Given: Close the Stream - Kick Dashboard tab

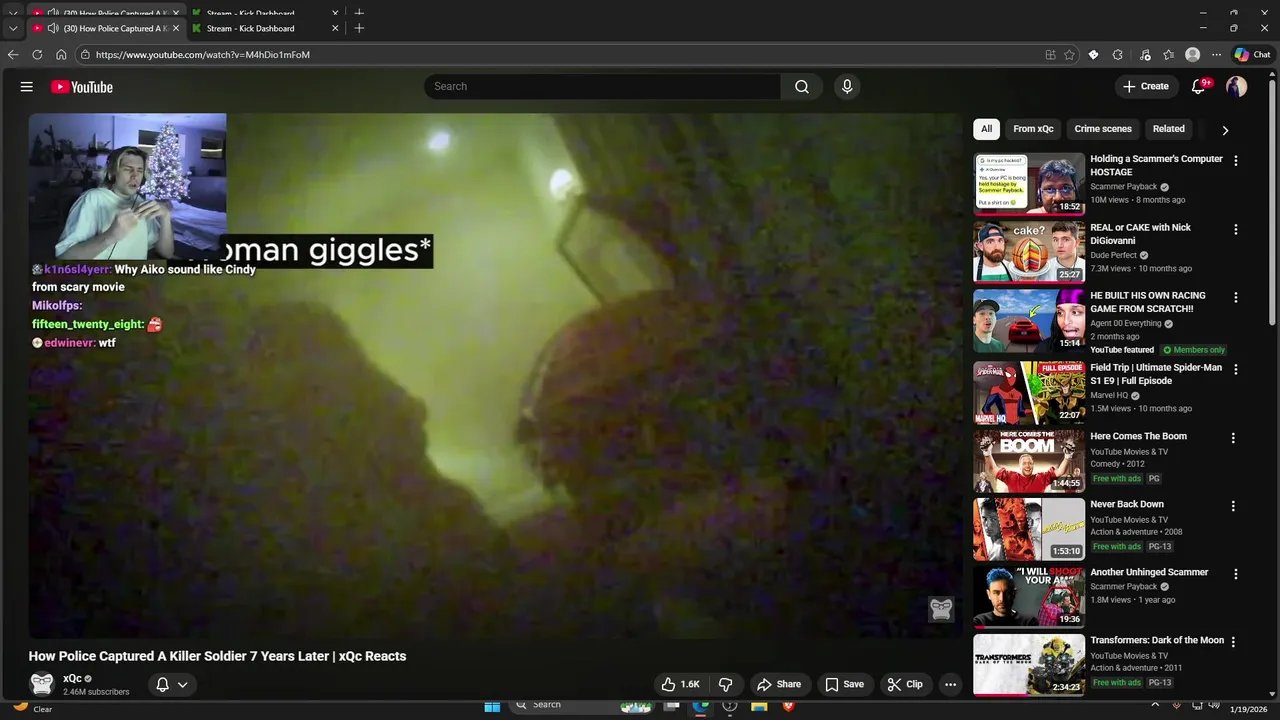Looking at the screenshot, I should click(335, 29).
